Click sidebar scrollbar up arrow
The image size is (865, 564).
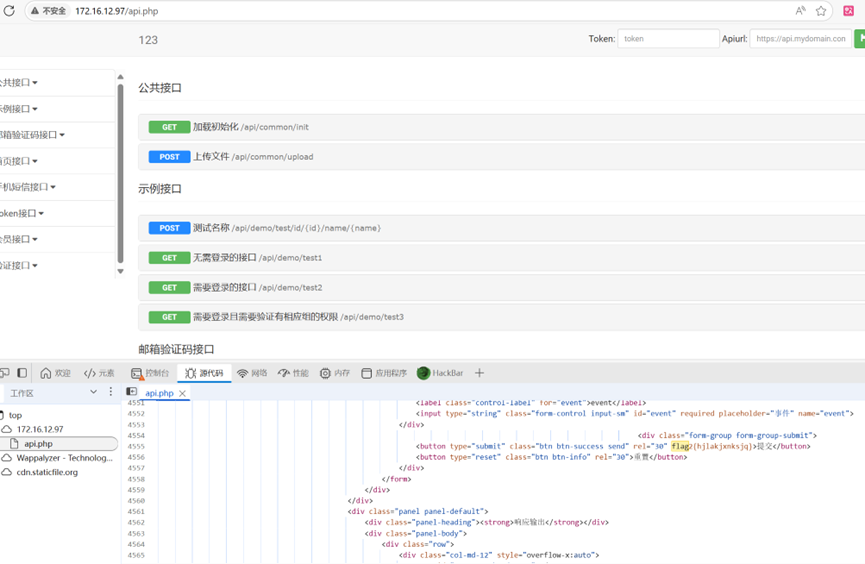point(120,77)
